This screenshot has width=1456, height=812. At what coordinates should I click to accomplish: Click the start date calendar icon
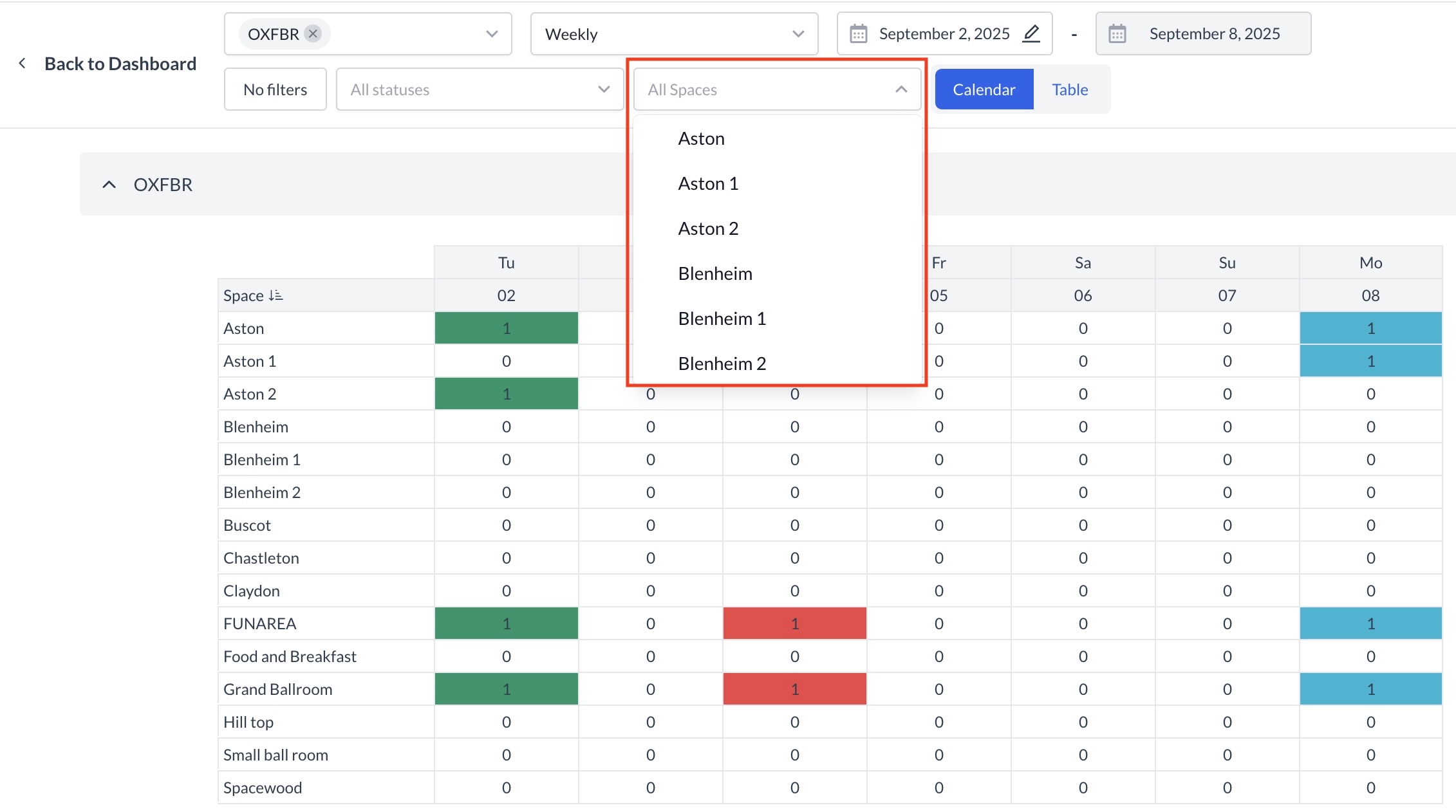coord(859,33)
